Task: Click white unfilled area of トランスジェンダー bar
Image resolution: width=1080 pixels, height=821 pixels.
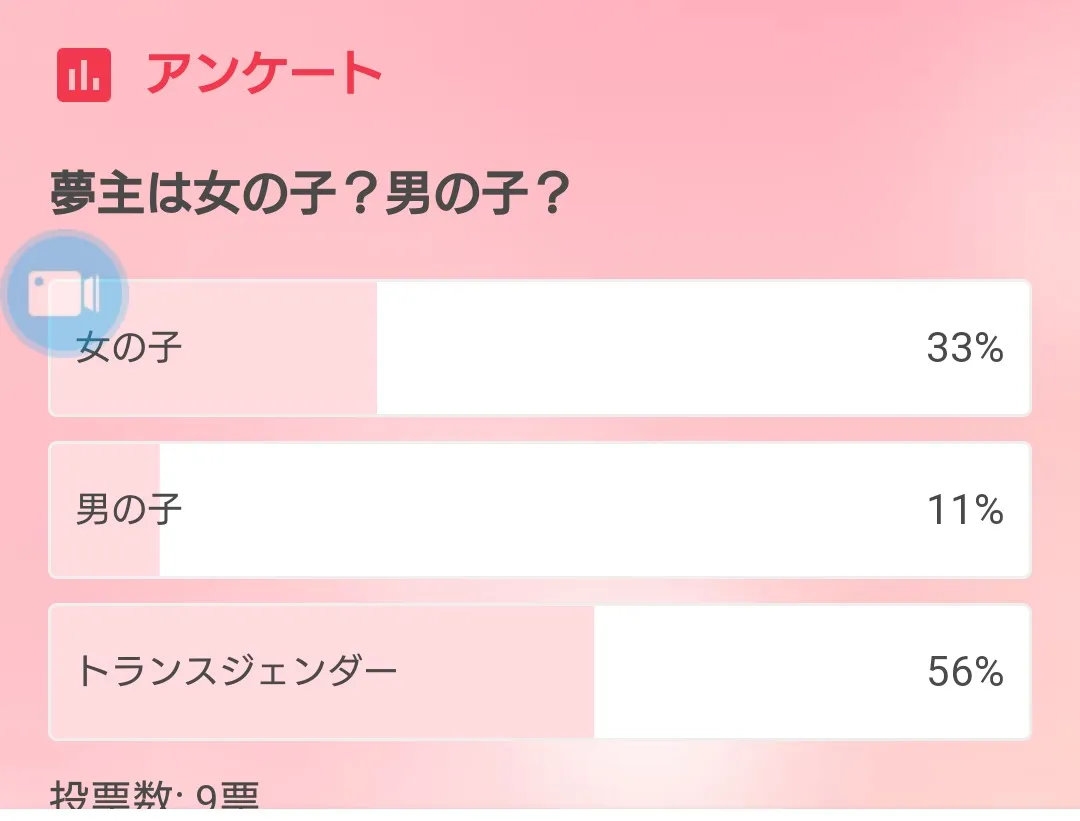Action: click(x=760, y=672)
